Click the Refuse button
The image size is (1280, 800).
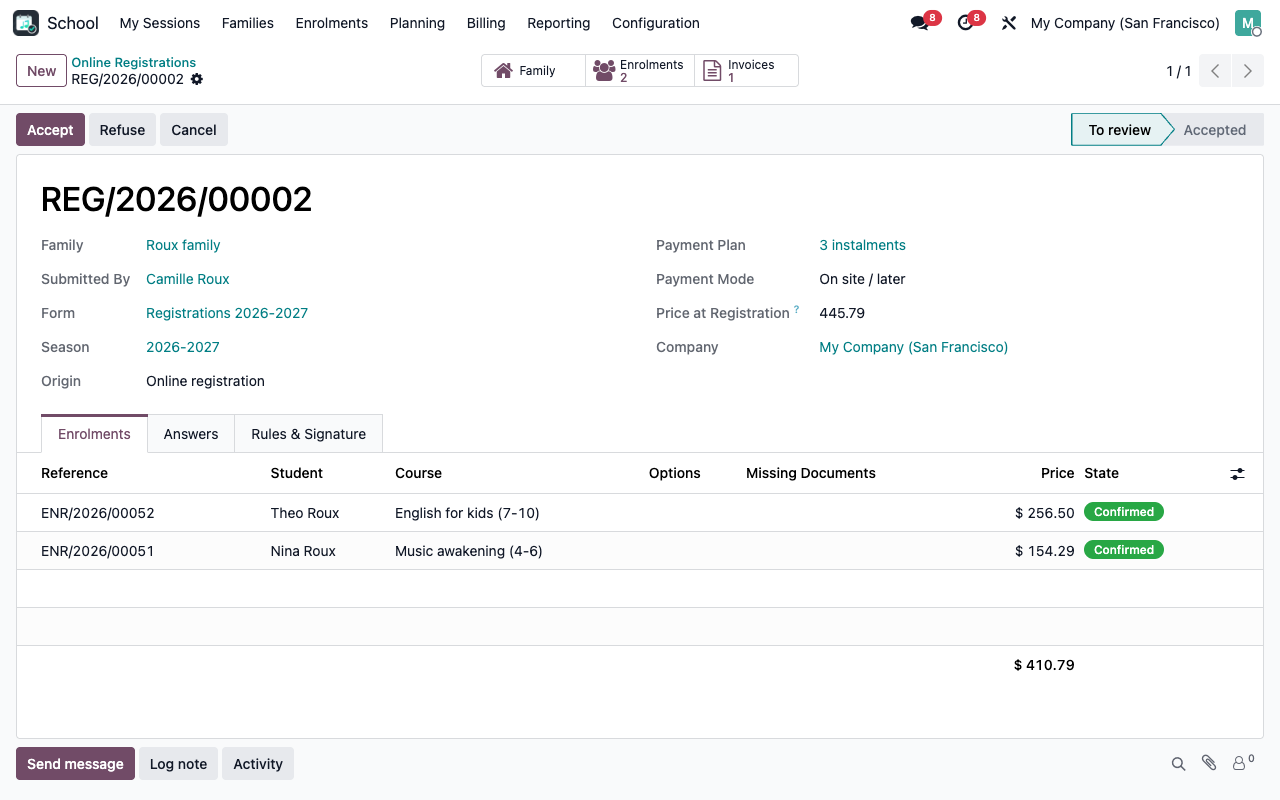122,130
